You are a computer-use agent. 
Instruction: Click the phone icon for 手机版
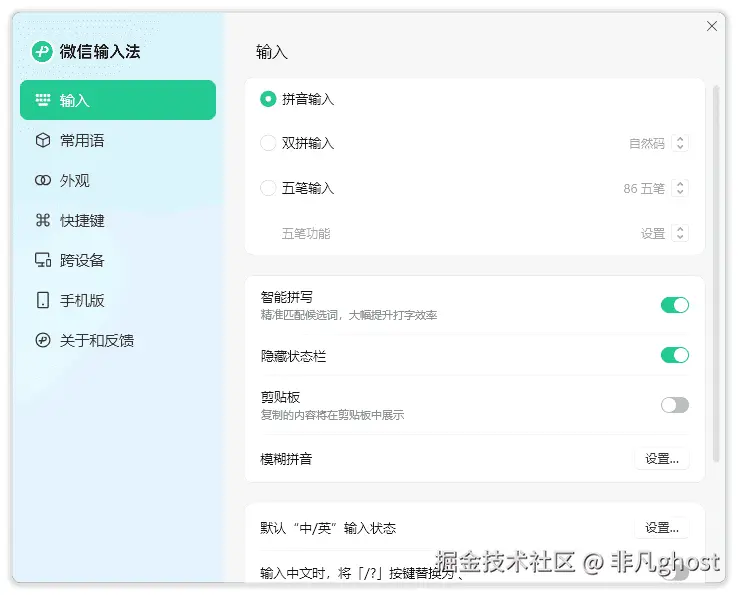[x=43, y=301]
